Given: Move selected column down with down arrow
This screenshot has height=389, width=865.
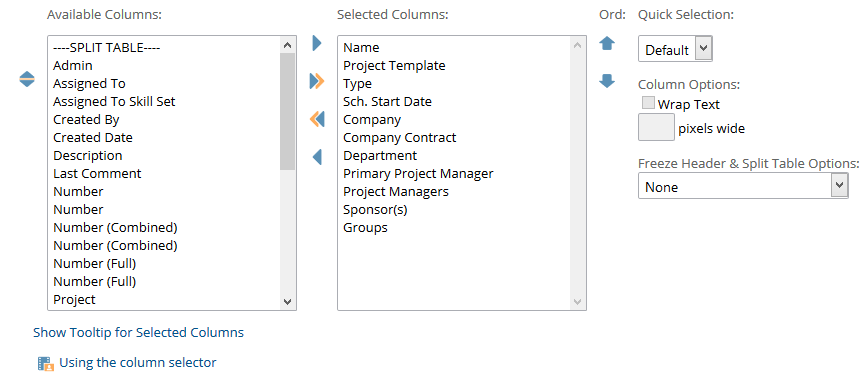Looking at the screenshot, I should tap(607, 82).
